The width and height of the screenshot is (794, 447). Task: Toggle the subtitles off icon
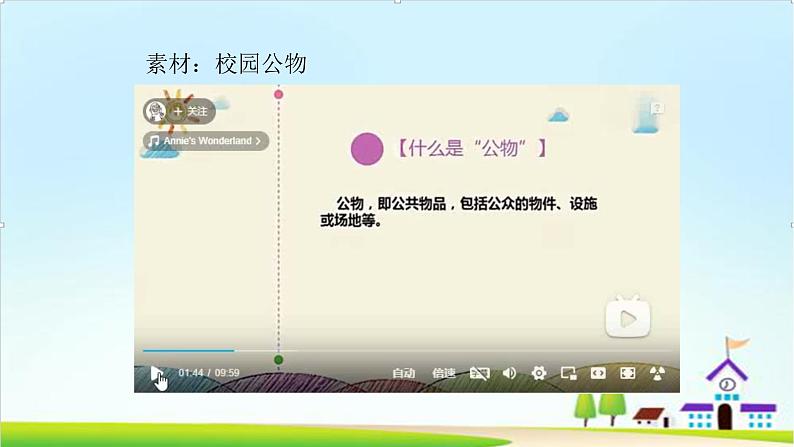(x=479, y=373)
